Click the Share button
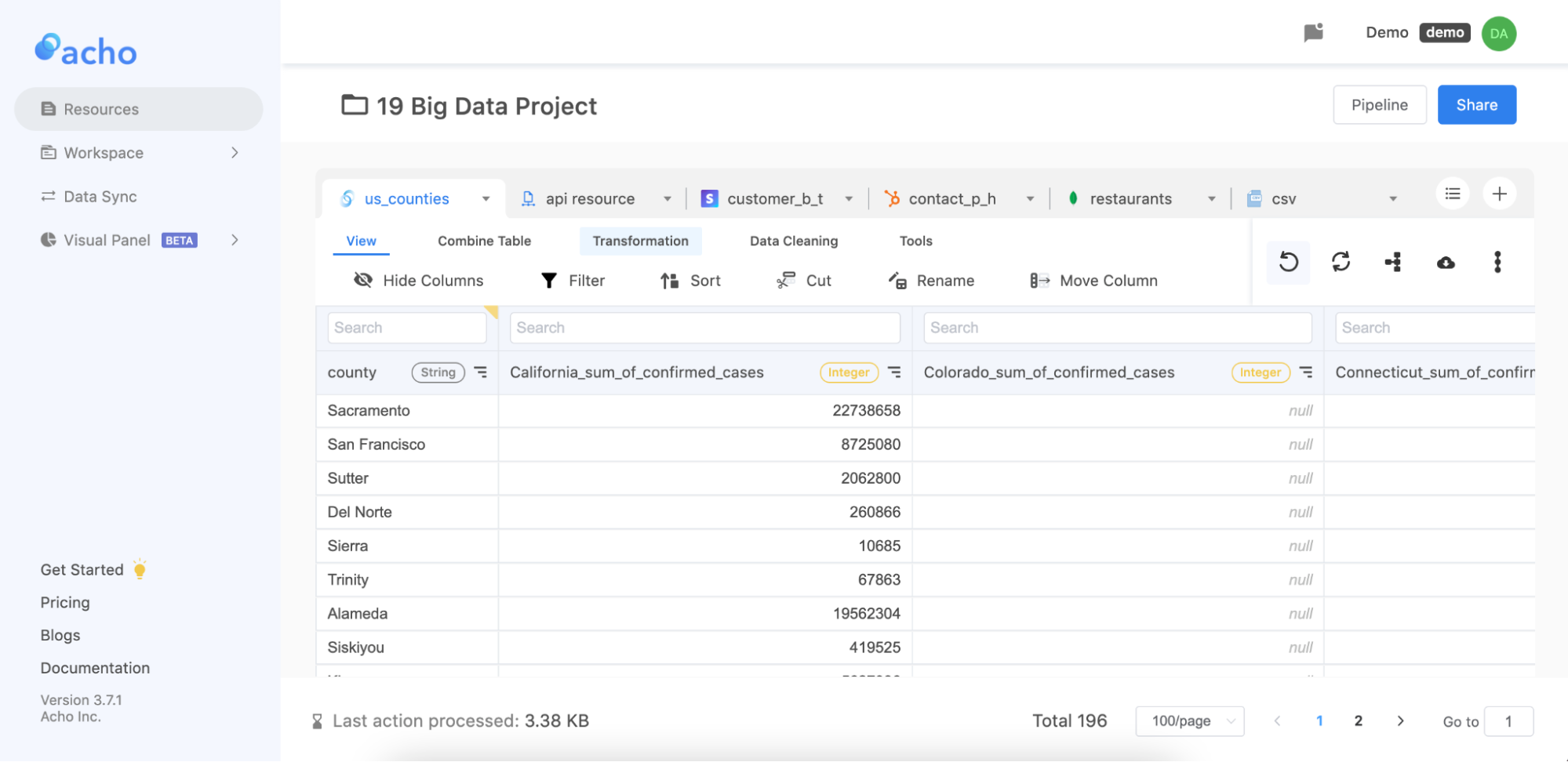The image size is (1568, 762). coord(1476,104)
